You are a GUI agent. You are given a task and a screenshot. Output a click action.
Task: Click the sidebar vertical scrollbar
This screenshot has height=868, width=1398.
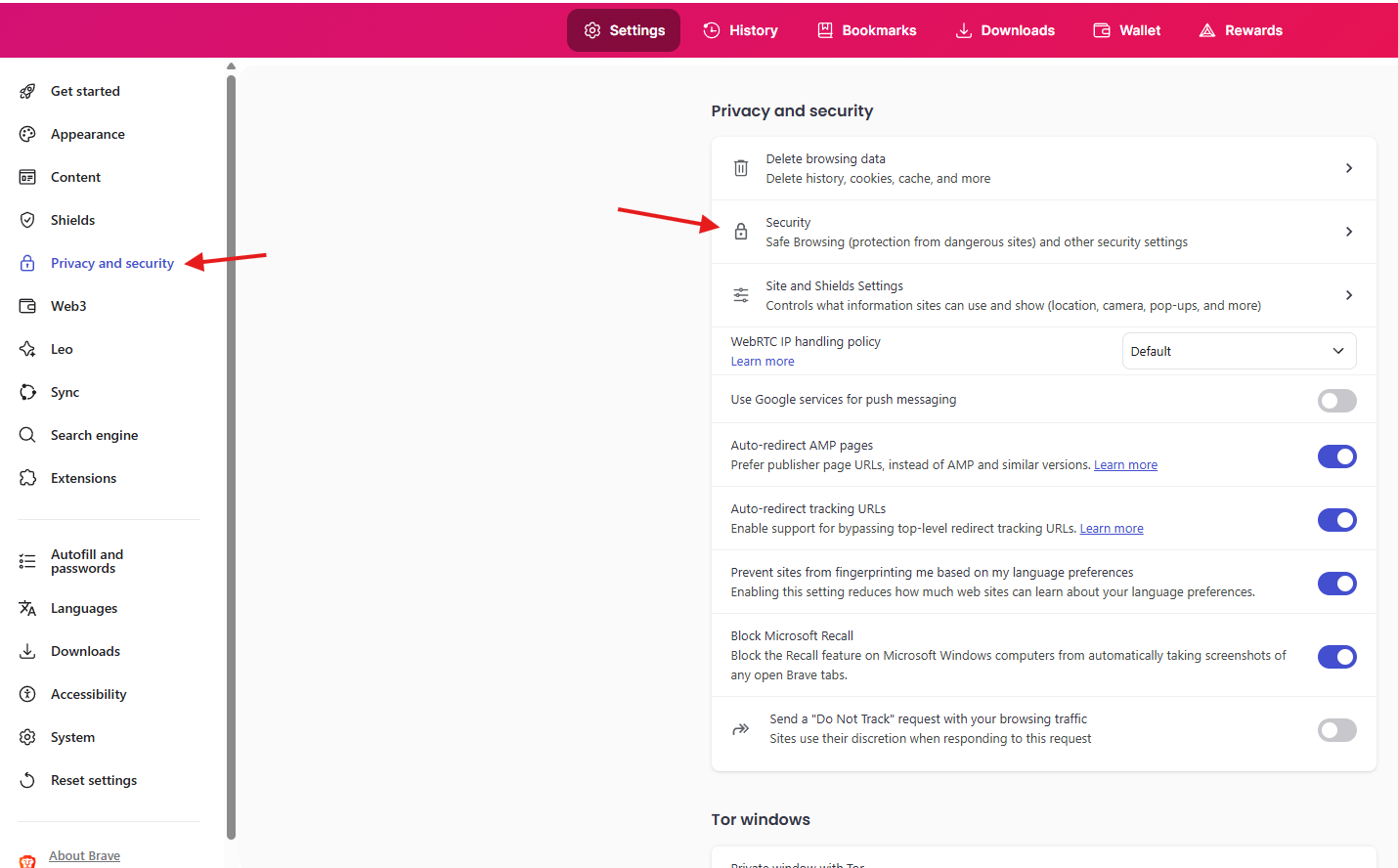[231, 450]
